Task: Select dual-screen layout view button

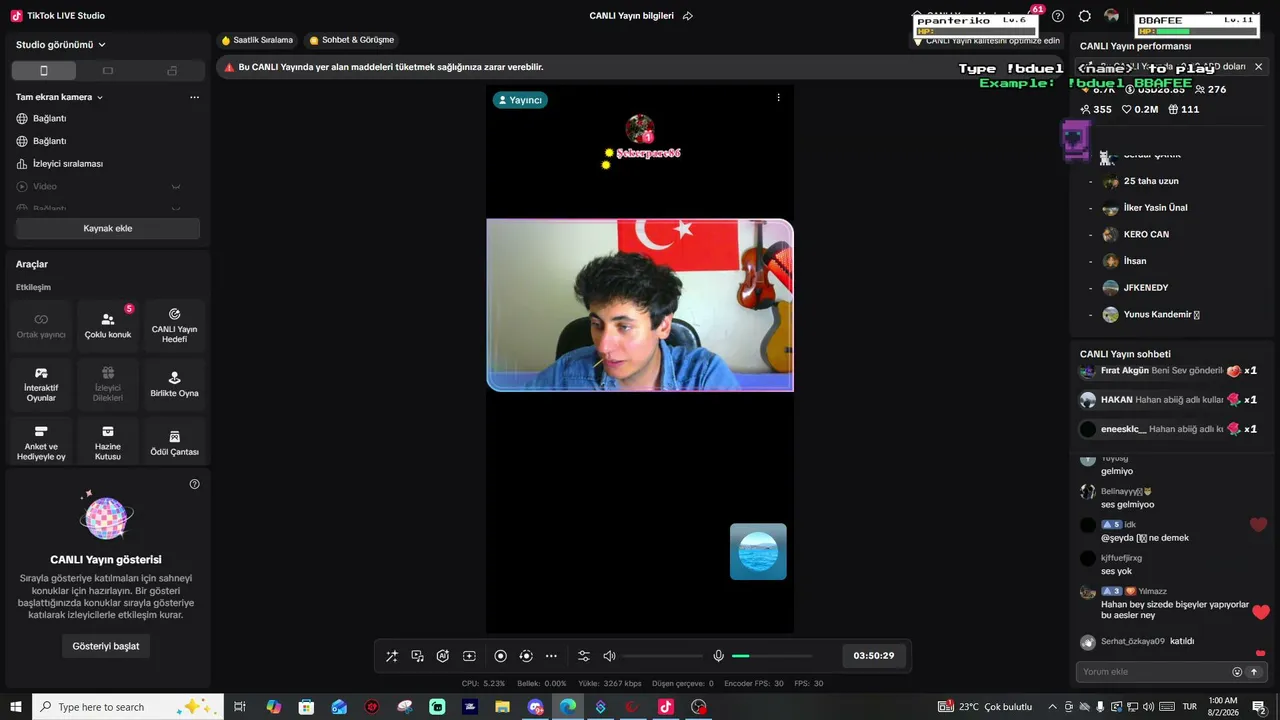Action: pos(172,71)
